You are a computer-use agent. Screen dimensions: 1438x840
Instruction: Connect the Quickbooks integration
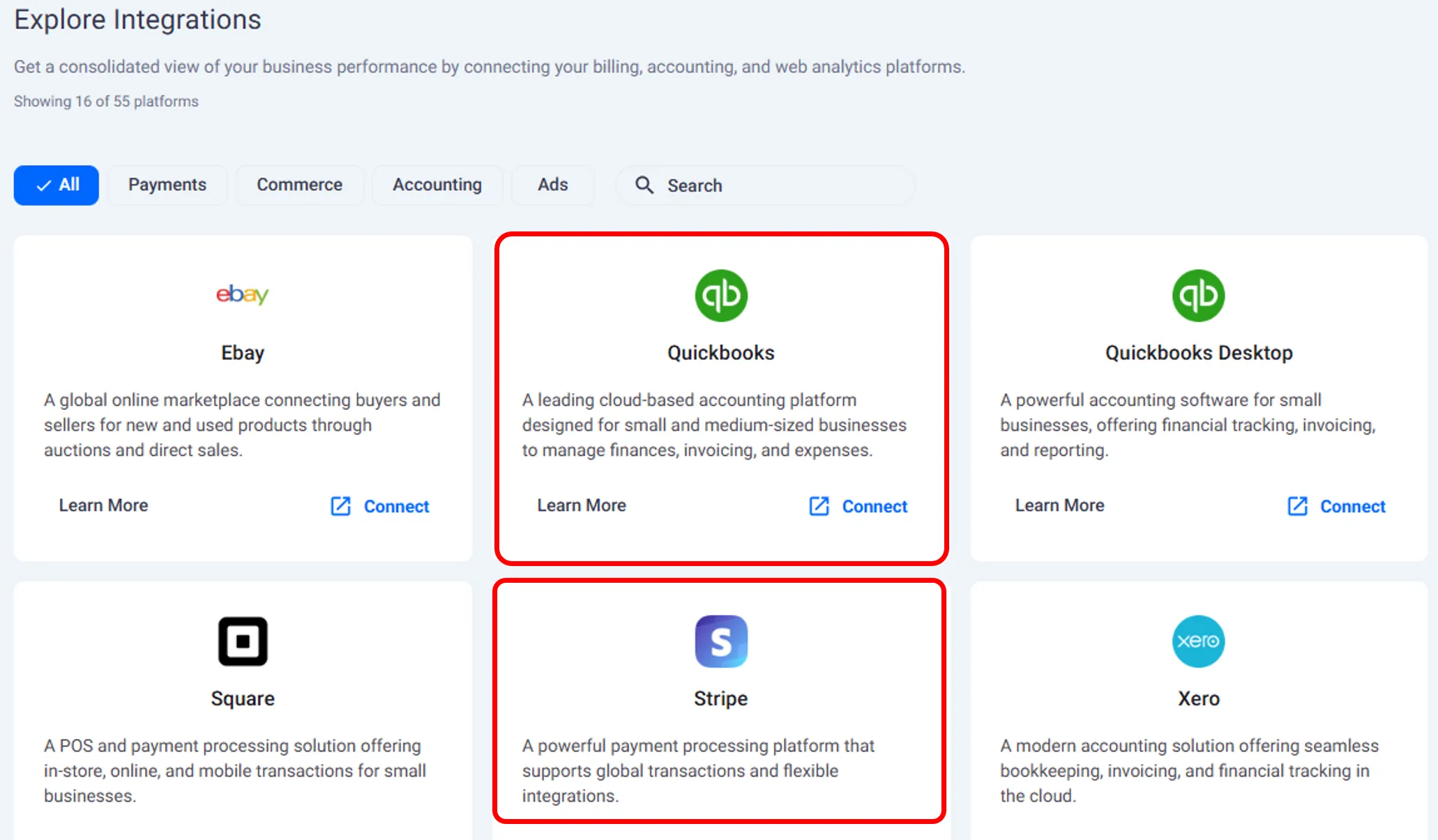click(874, 507)
